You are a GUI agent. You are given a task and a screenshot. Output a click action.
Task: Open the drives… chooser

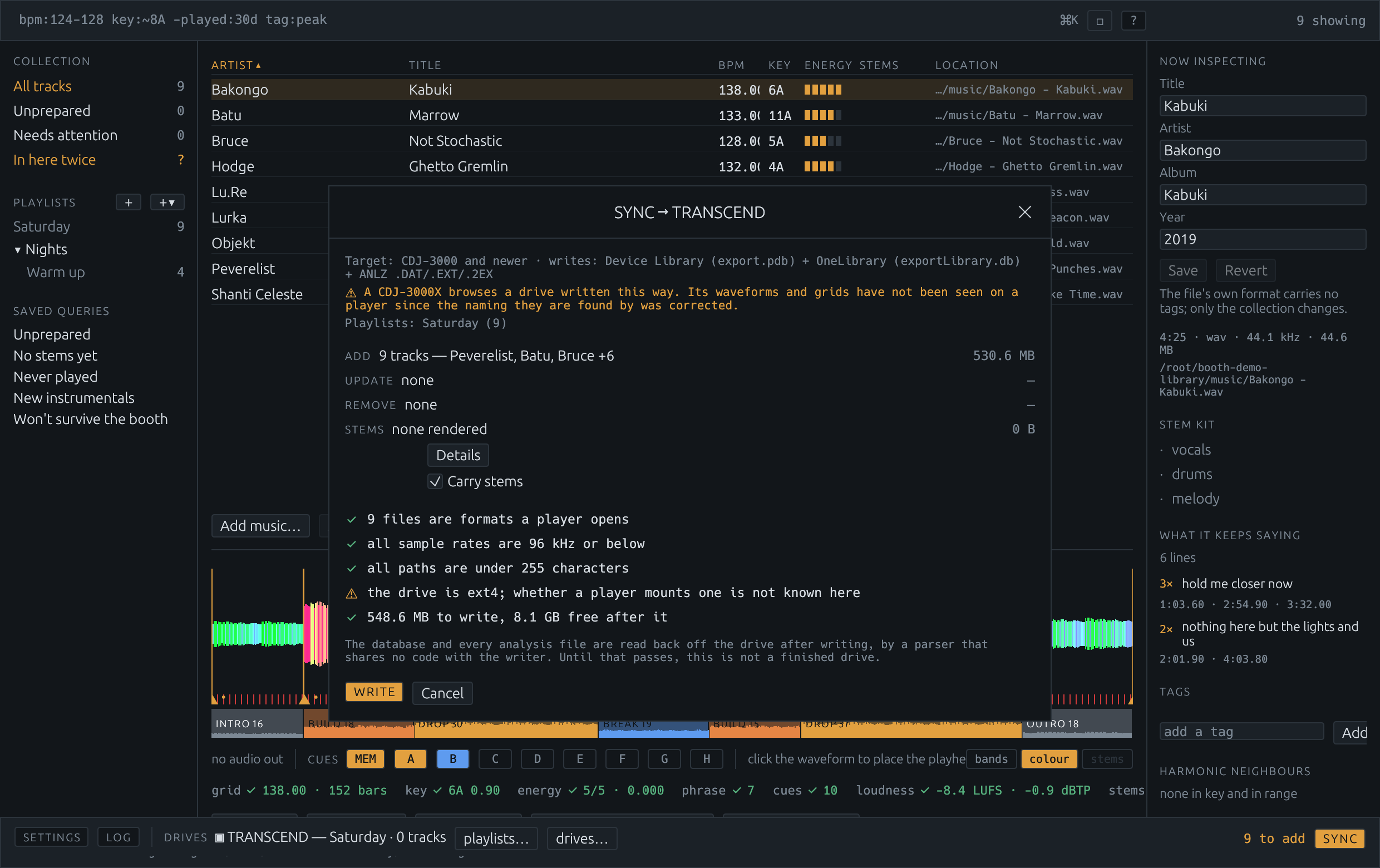click(581, 838)
